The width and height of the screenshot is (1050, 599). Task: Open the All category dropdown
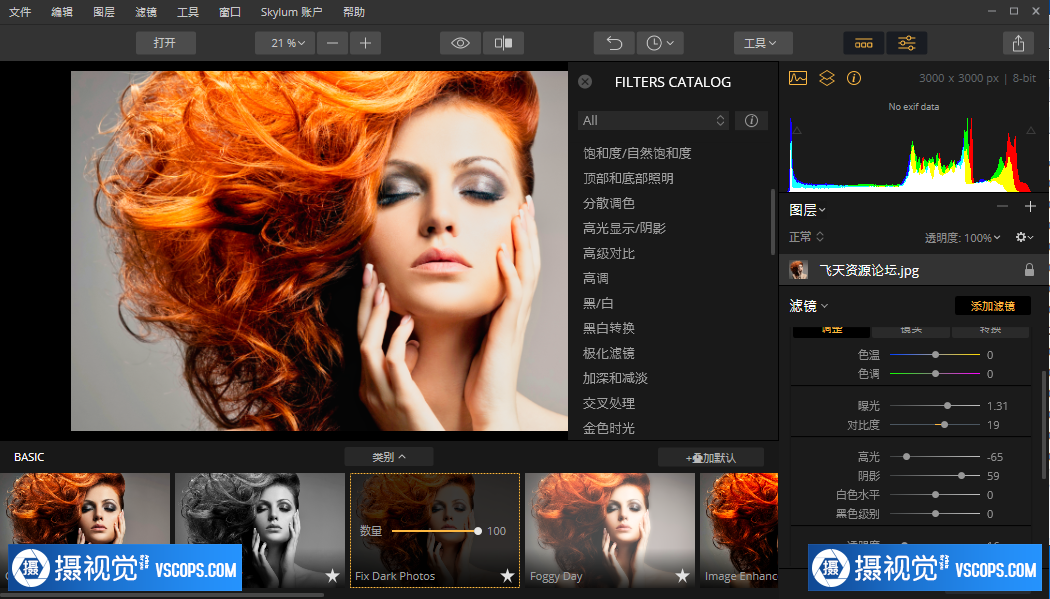click(653, 120)
